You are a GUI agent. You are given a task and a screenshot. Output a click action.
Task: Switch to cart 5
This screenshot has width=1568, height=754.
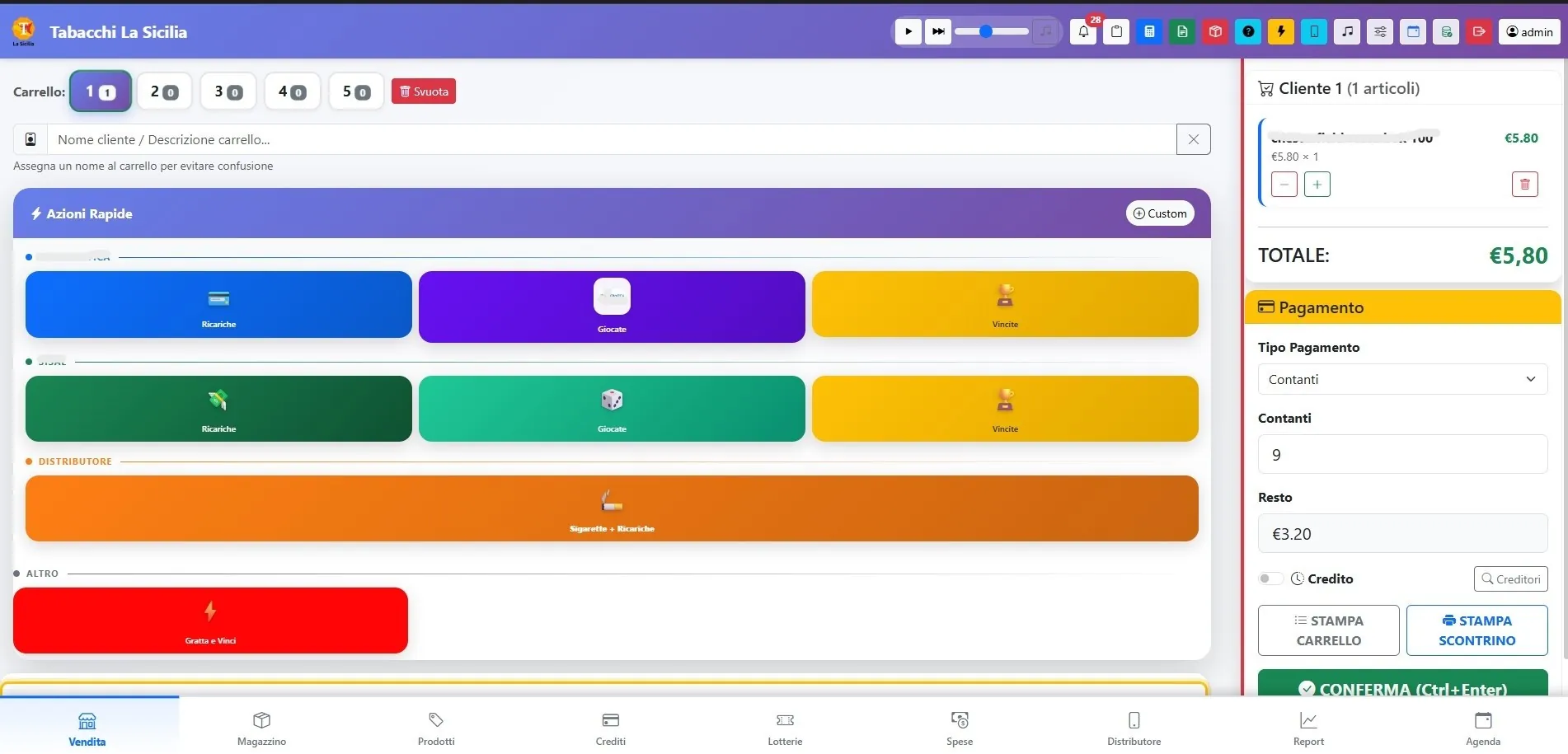[356, 91]
